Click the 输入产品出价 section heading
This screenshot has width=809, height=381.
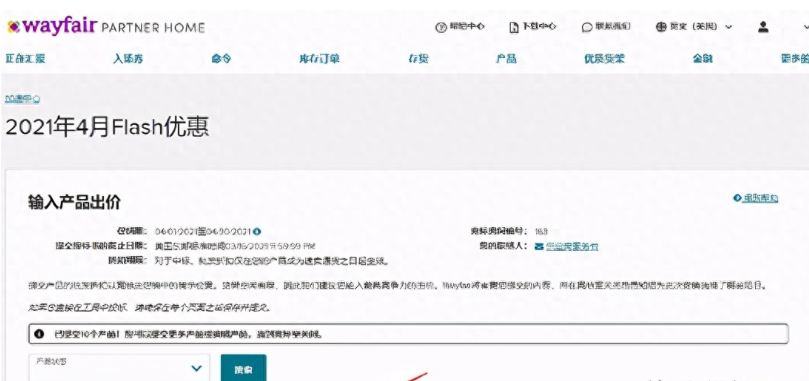tap(74, 202)
